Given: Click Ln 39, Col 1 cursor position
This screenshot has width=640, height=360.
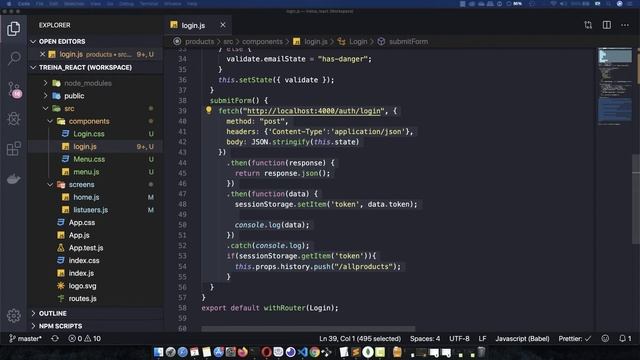Looking at the screenshot, I should [x=360, y=338].
